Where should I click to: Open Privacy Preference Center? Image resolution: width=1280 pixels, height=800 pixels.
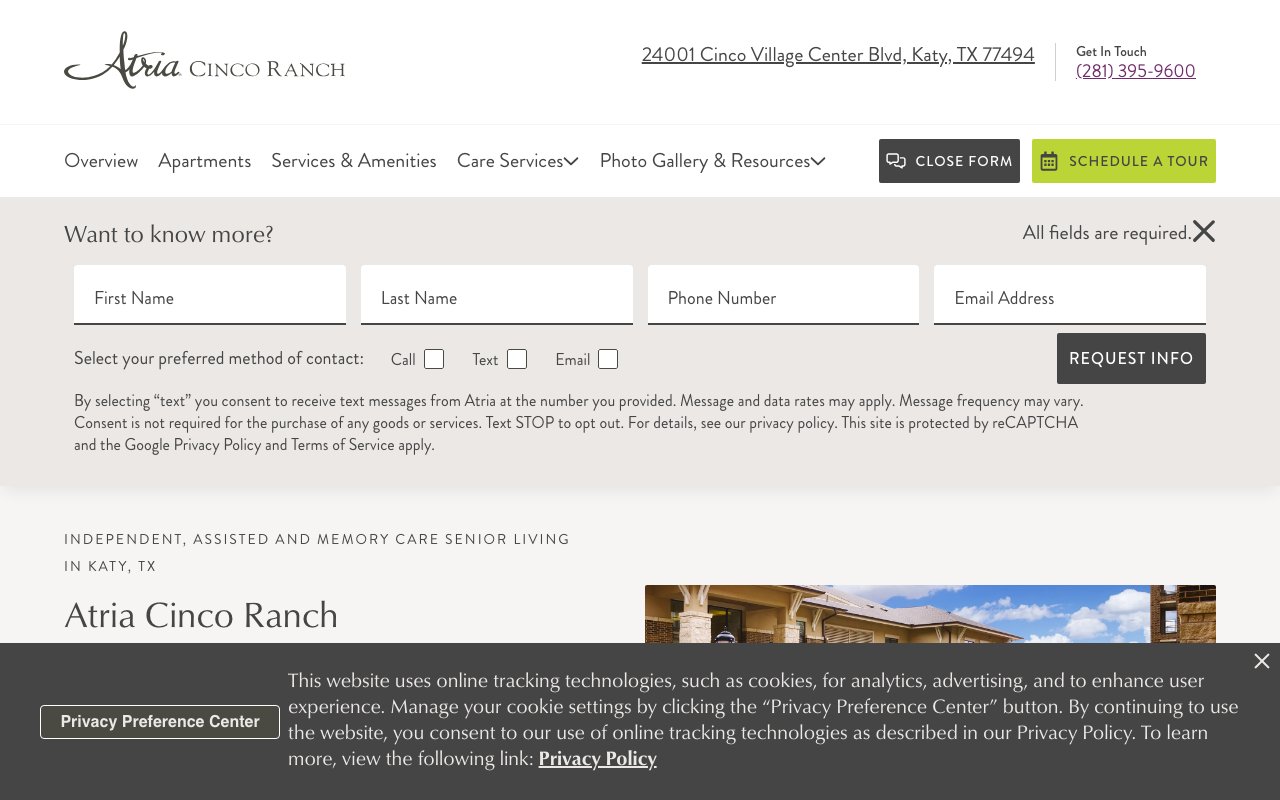[160, 722]
